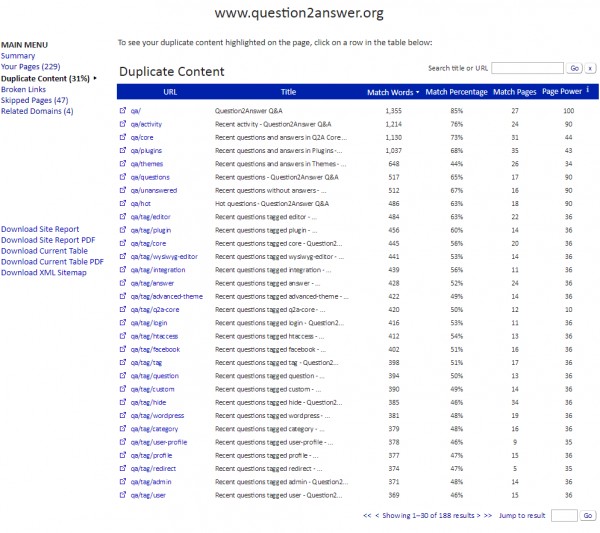Open the qa/themes page via its icon
This screenshot has width=600, height=533.
click(123, 163)
